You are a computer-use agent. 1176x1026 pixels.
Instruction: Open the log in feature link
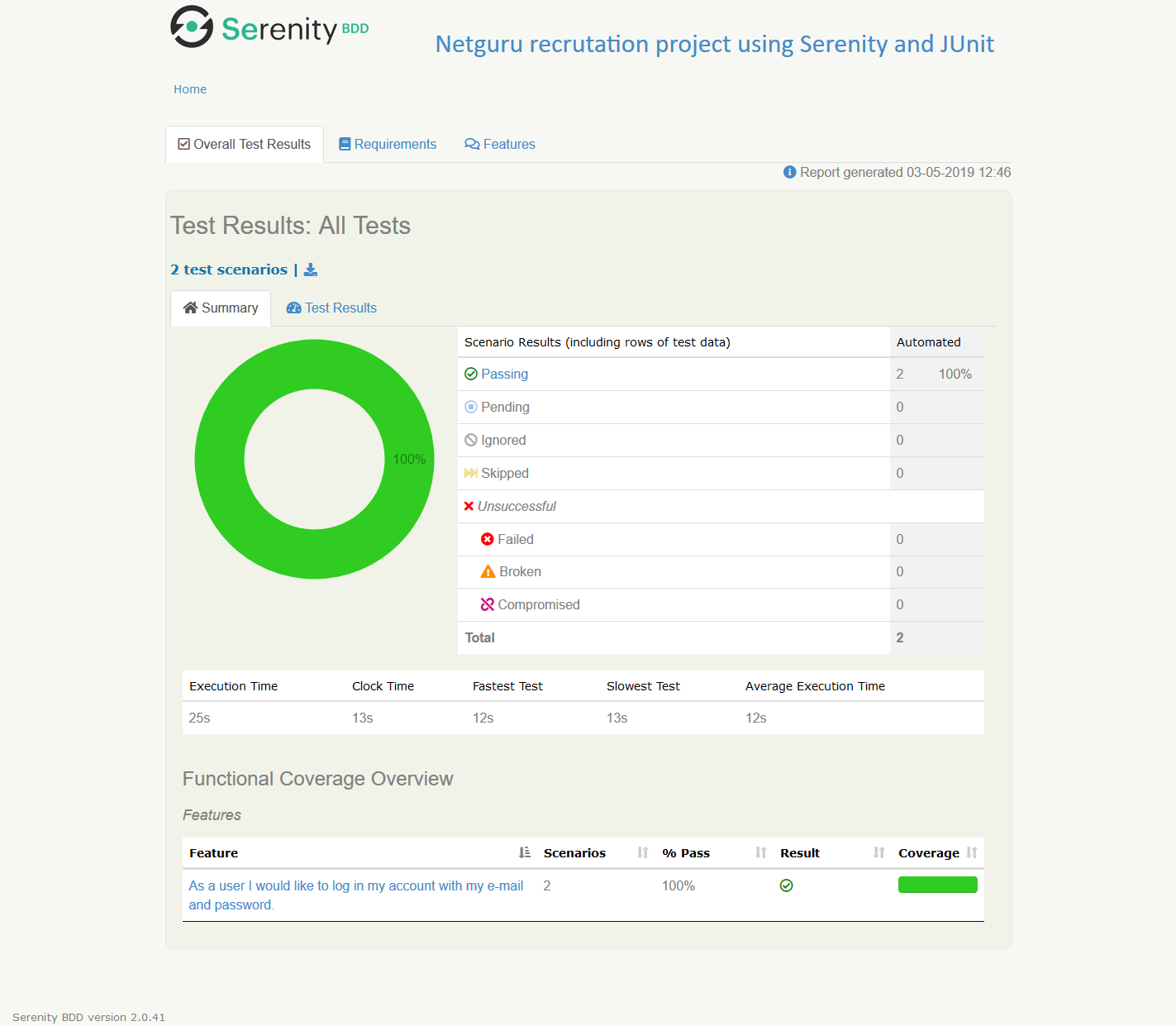pyautogui.click(x=356, y=895)
